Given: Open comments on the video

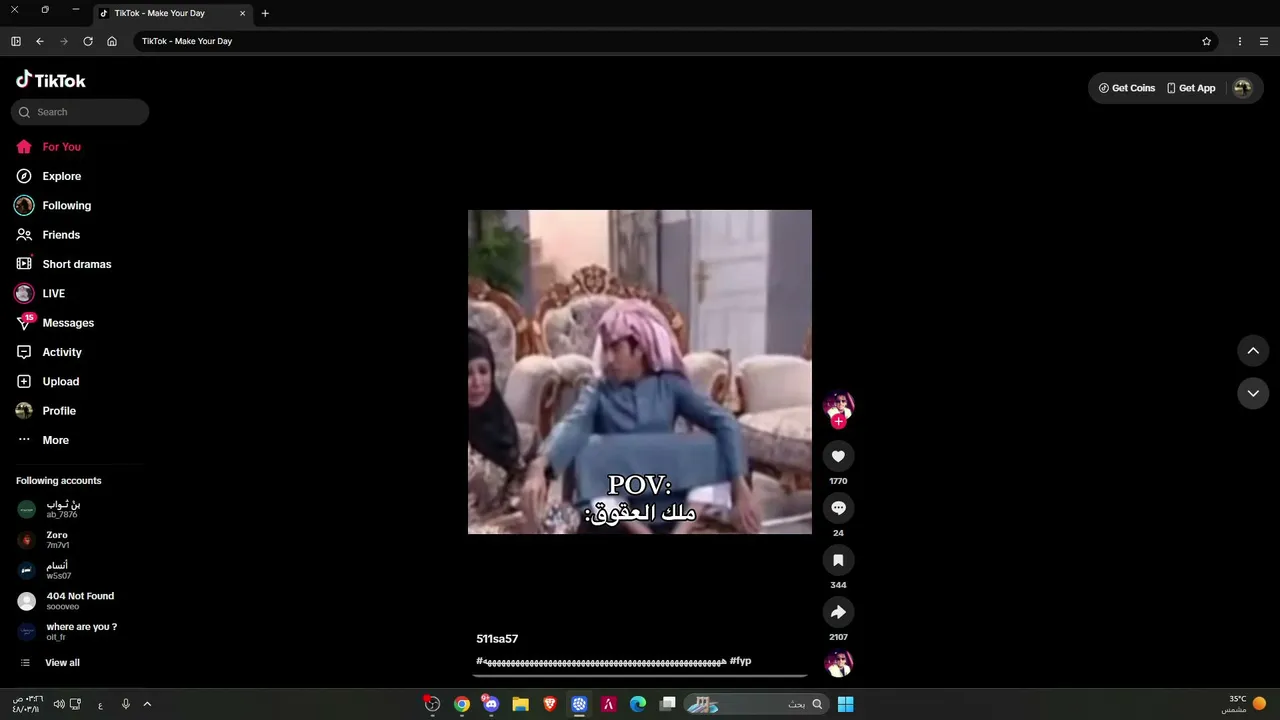Looking at the screenshot, I should click(838, 508).
